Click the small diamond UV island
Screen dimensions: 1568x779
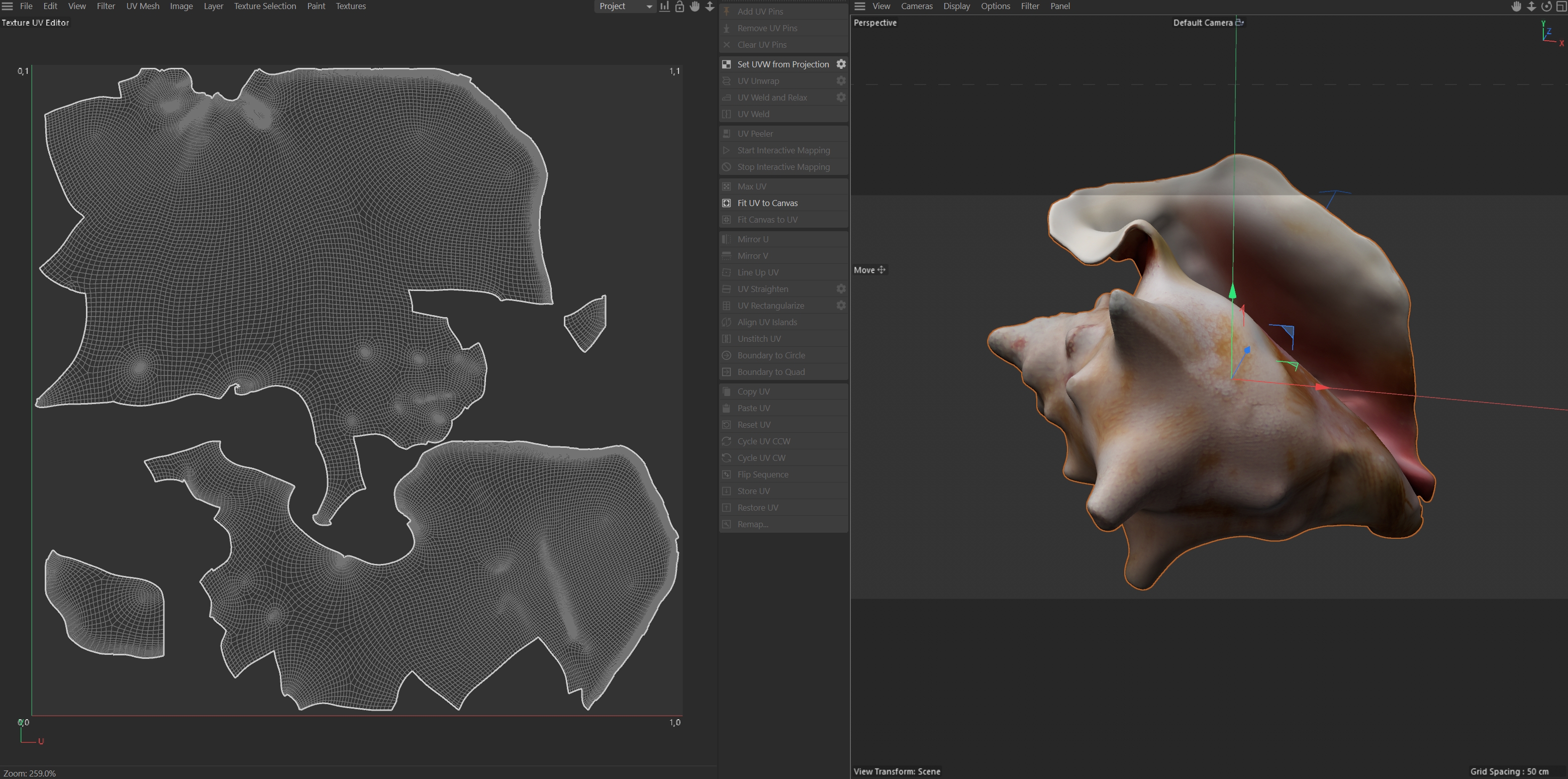pos(587,323)
